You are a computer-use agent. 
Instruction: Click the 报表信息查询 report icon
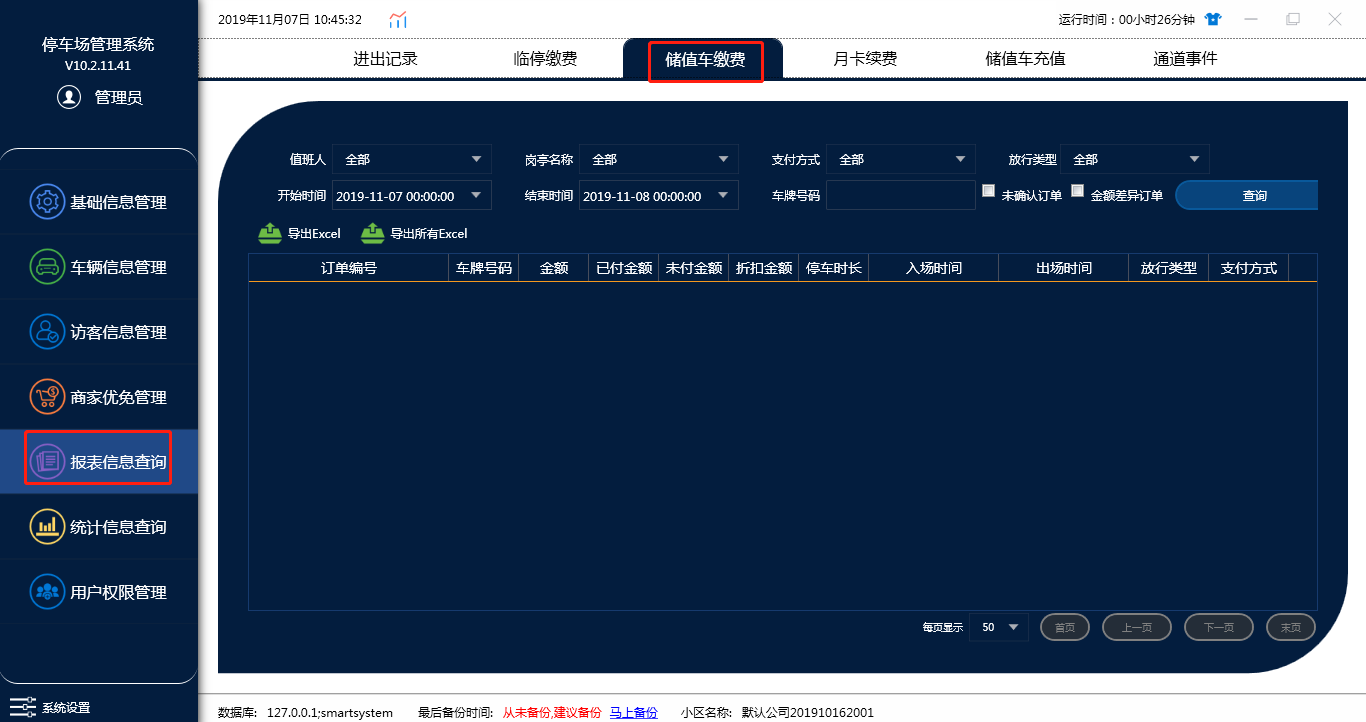tap(47, 462)
